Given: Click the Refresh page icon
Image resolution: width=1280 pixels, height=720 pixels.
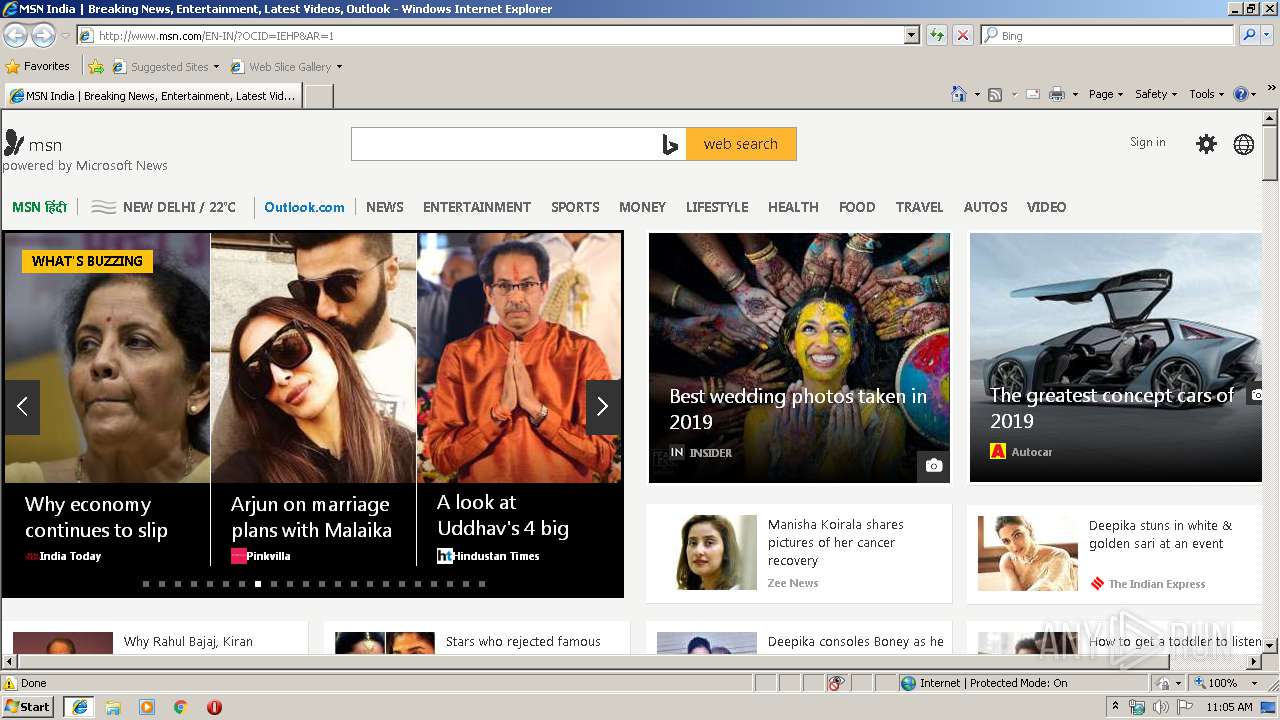Looking at the screenshot, I should [937, 35].
